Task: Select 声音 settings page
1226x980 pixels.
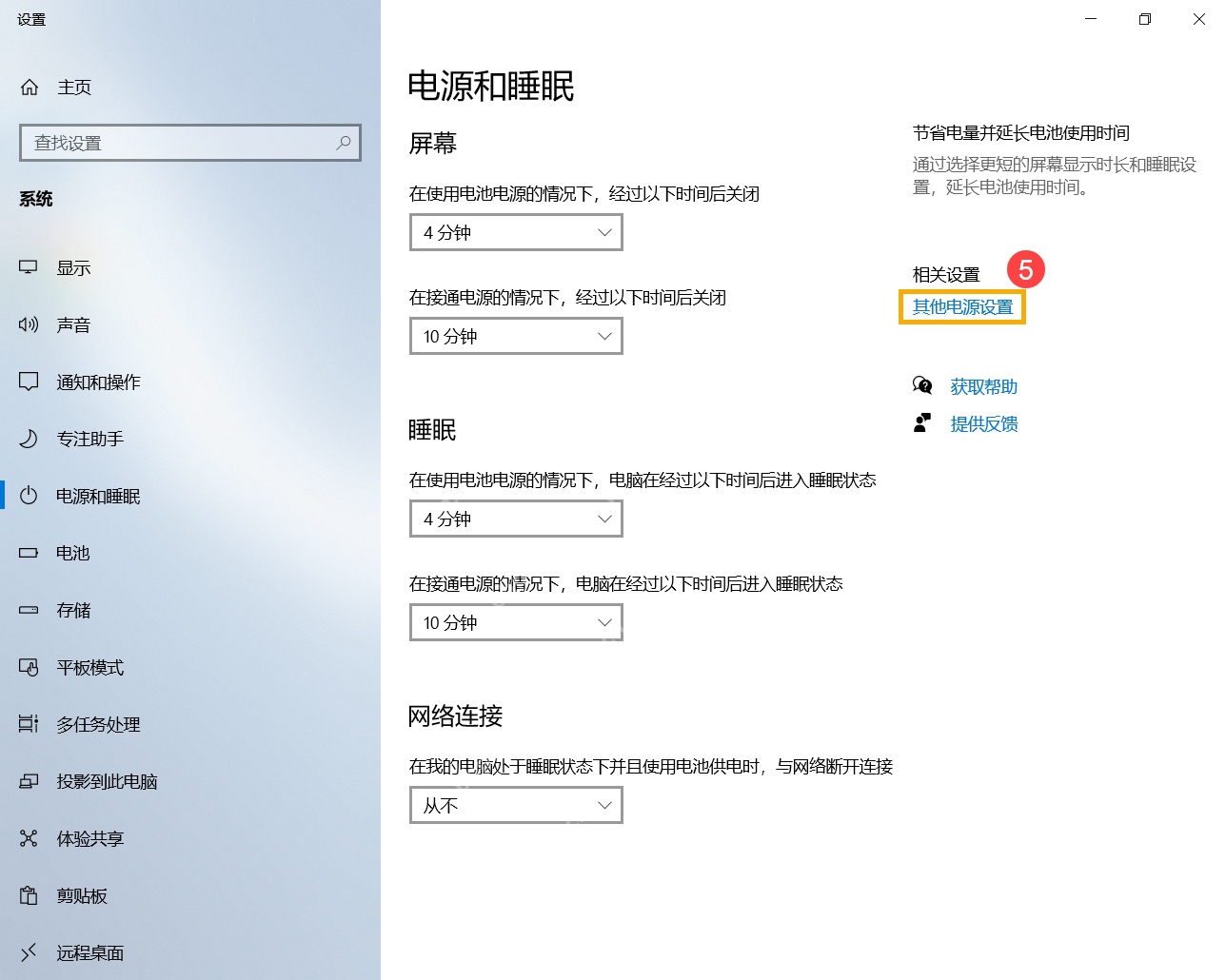Action: 190,325
